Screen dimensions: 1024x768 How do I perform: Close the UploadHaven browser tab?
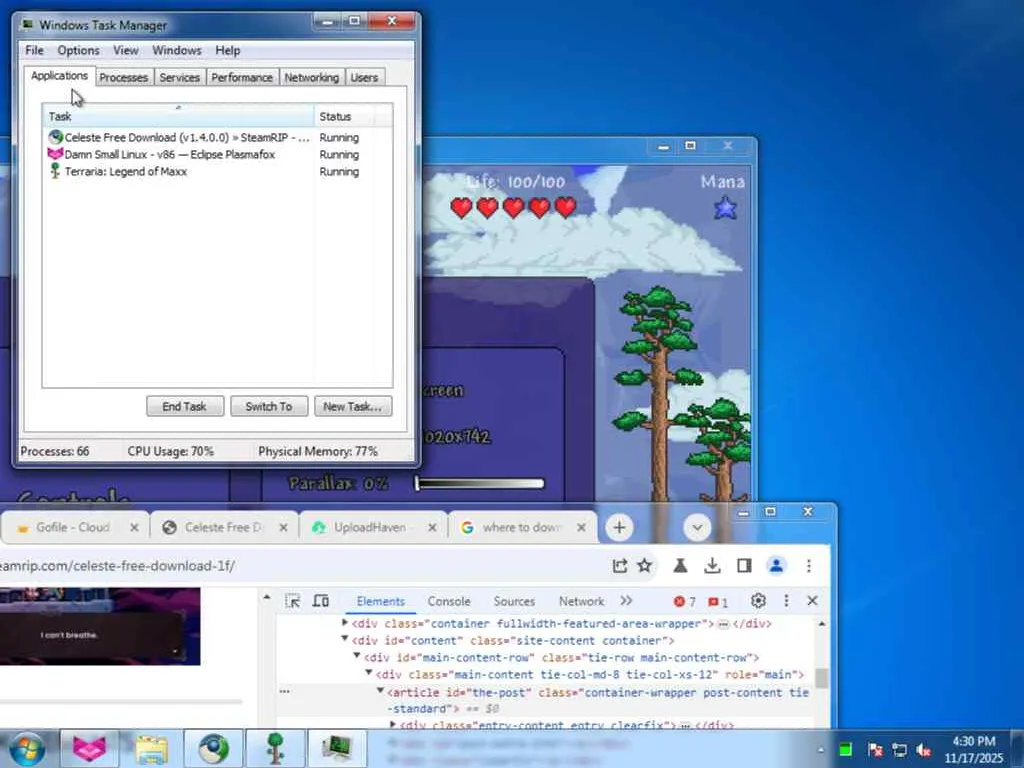(432, 527)
